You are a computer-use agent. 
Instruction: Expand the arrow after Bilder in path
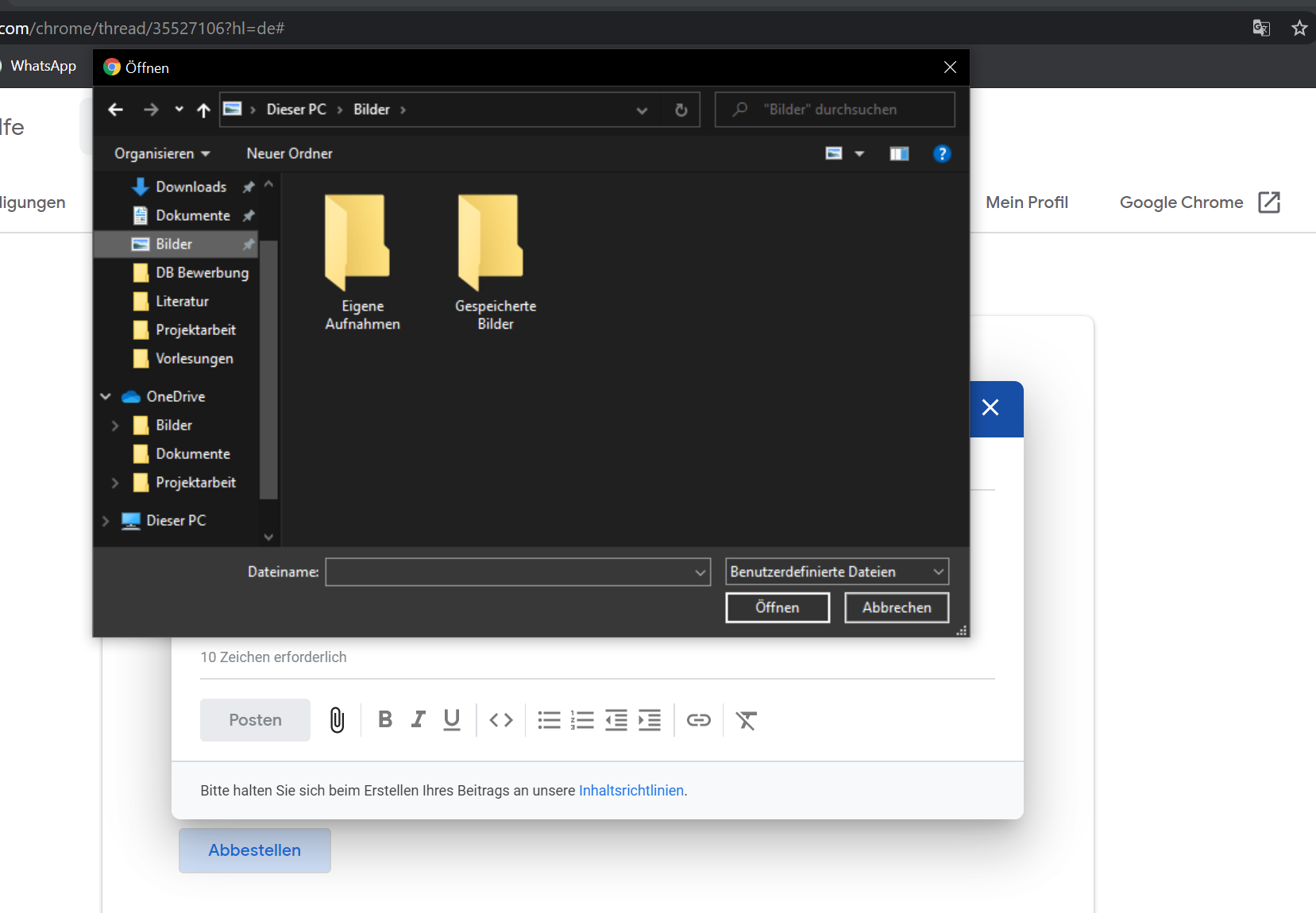point(403,110)
